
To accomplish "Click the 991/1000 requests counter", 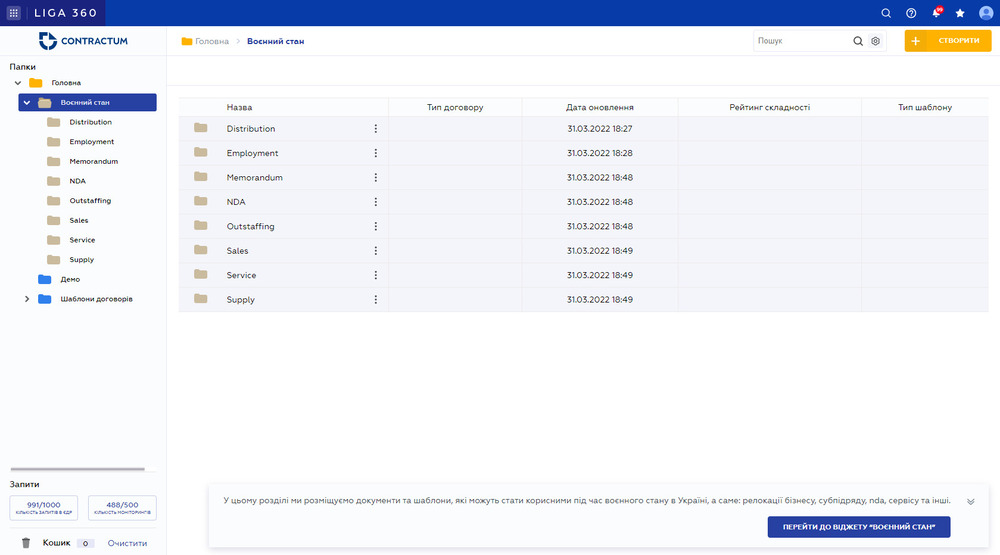I will click(43, 508).
